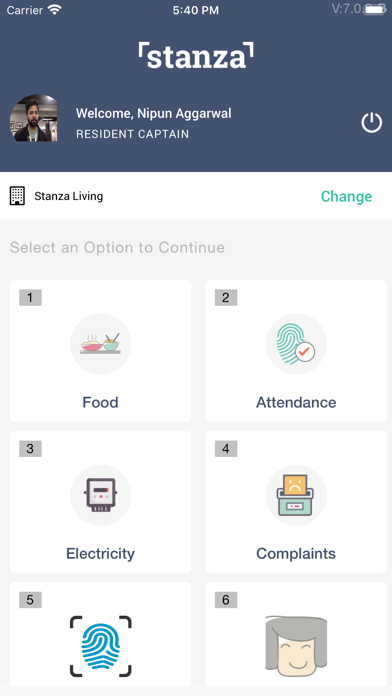Tap the Attendance label

tap(296, 403)
